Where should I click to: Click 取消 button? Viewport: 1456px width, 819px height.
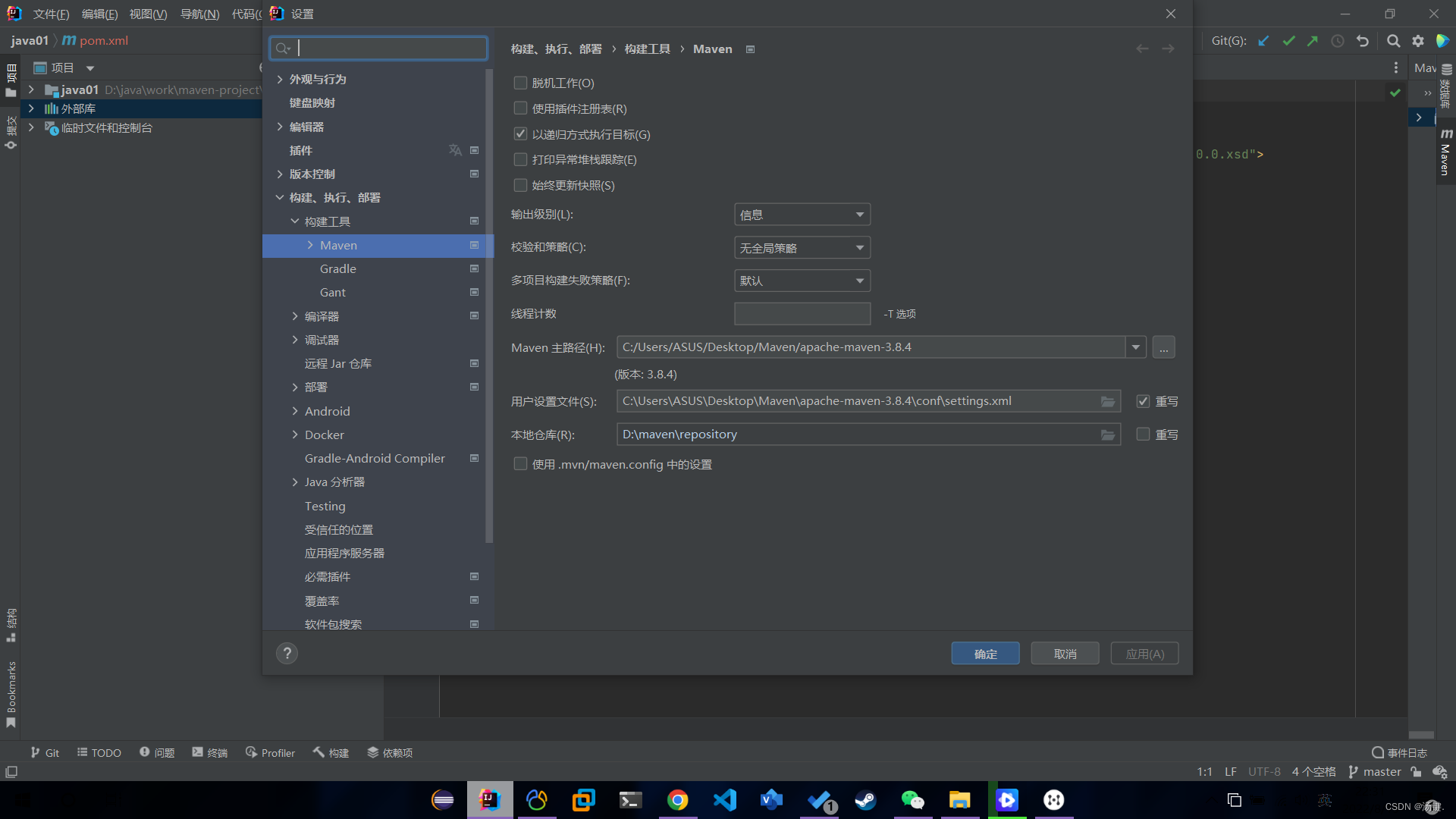1065,654
